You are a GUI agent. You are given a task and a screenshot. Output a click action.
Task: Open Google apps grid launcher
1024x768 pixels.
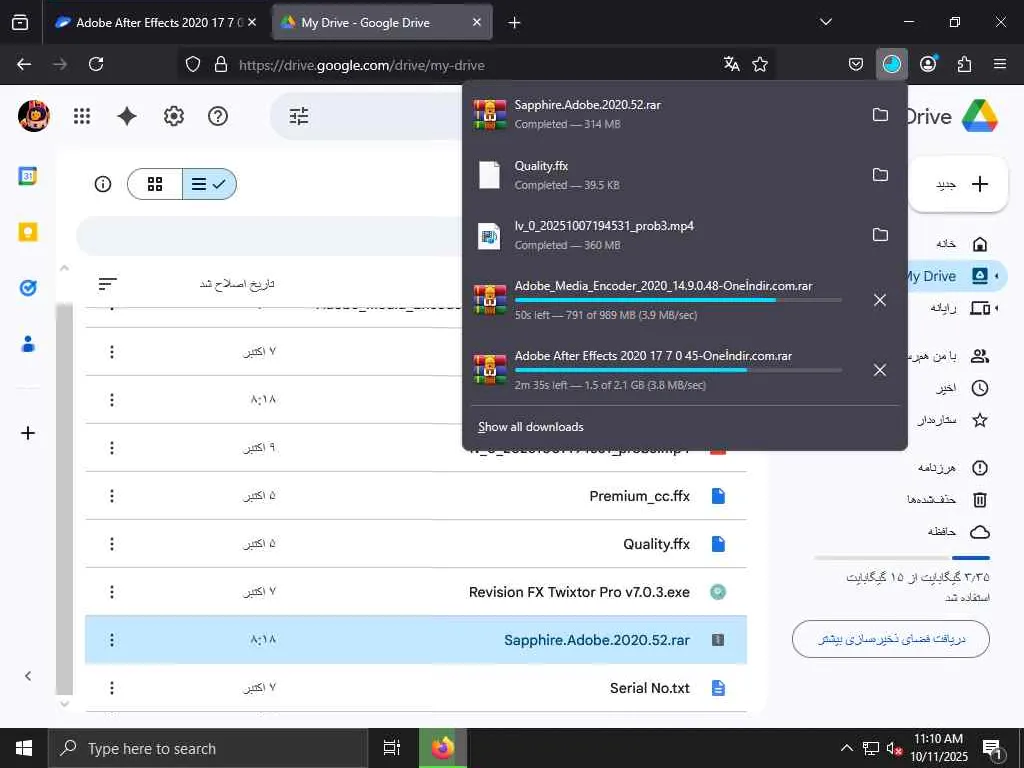click(82, 116)
